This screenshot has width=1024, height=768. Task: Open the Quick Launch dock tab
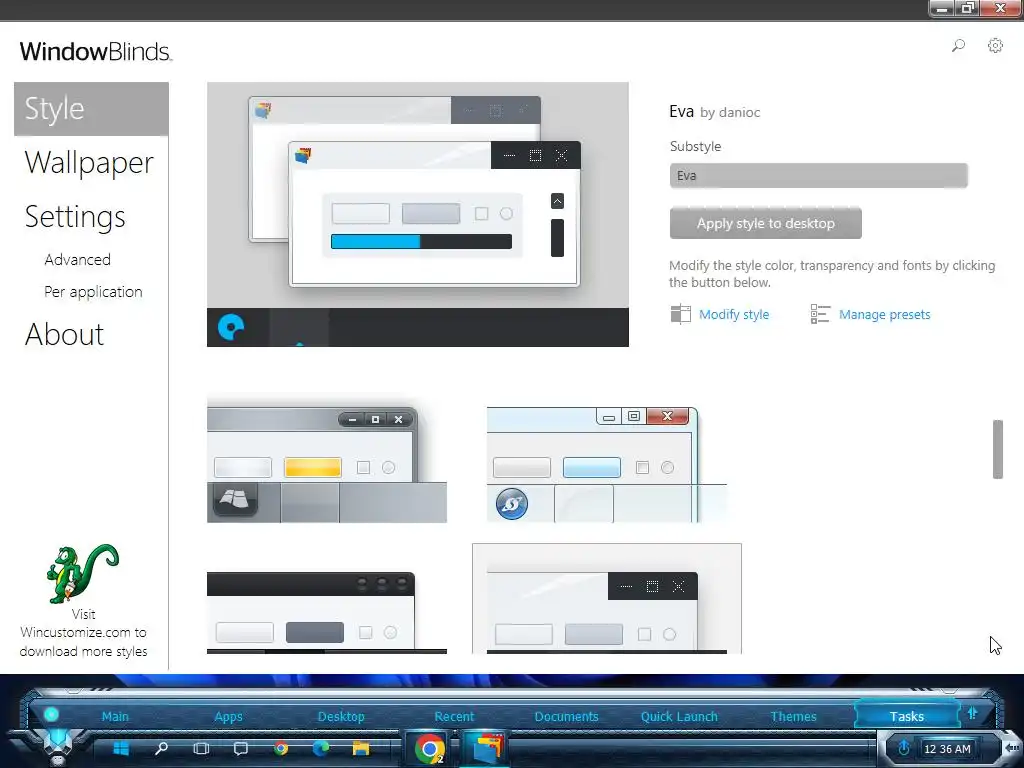679,716
